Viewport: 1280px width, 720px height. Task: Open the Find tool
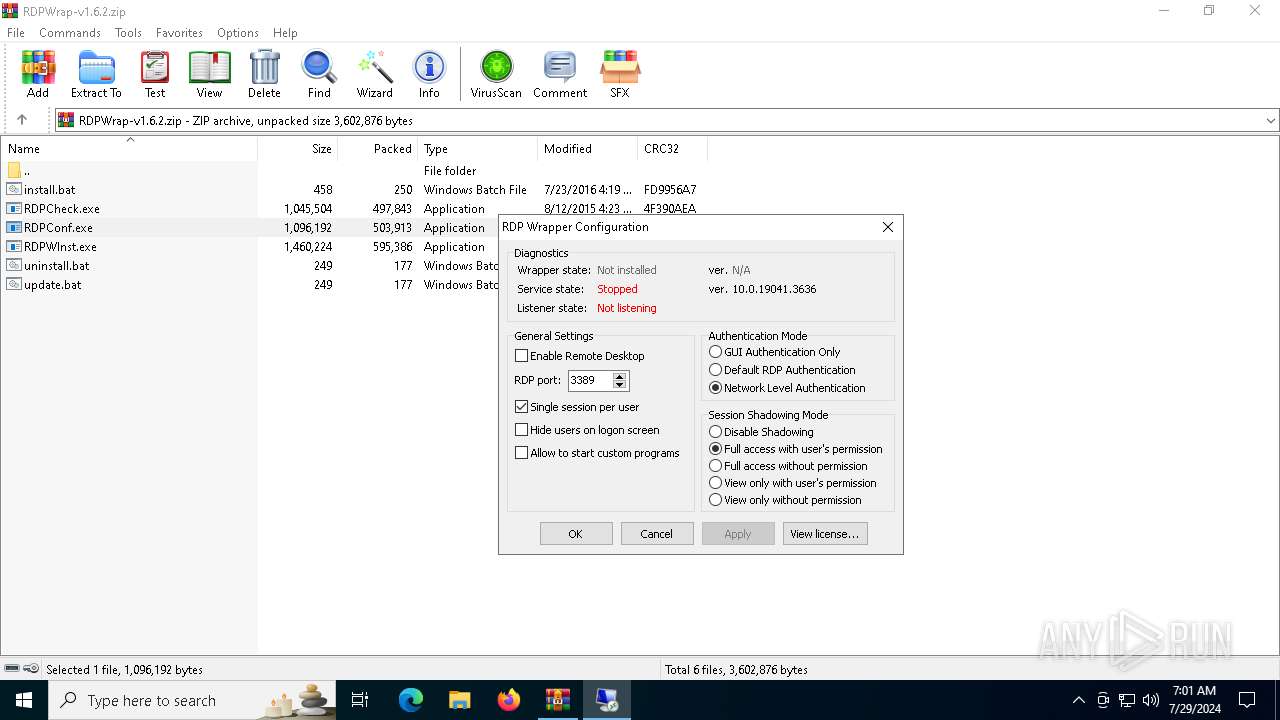click(x=319, y=75)
